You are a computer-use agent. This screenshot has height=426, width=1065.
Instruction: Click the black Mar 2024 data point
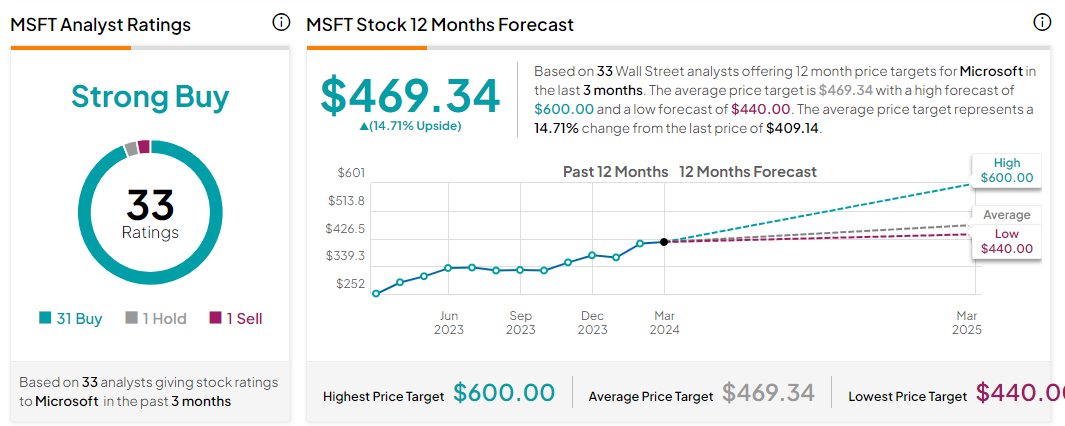[x=664, y=242]
